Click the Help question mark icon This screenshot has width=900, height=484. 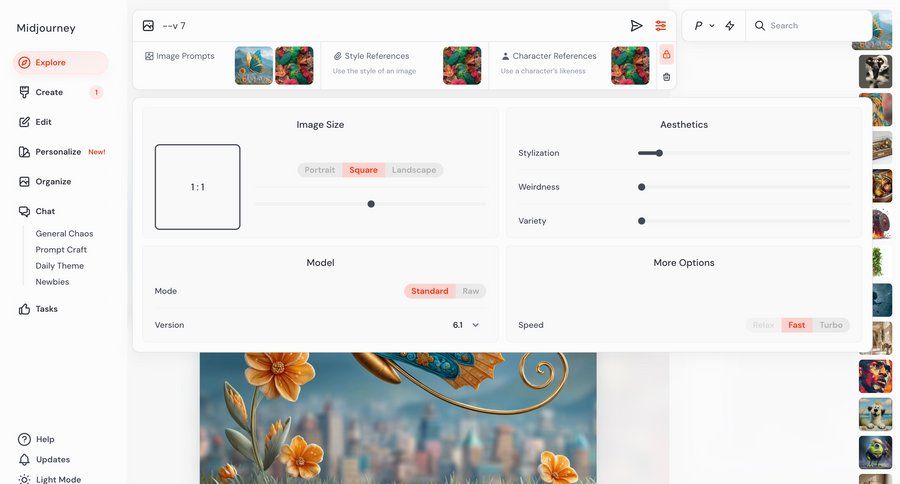24,440
